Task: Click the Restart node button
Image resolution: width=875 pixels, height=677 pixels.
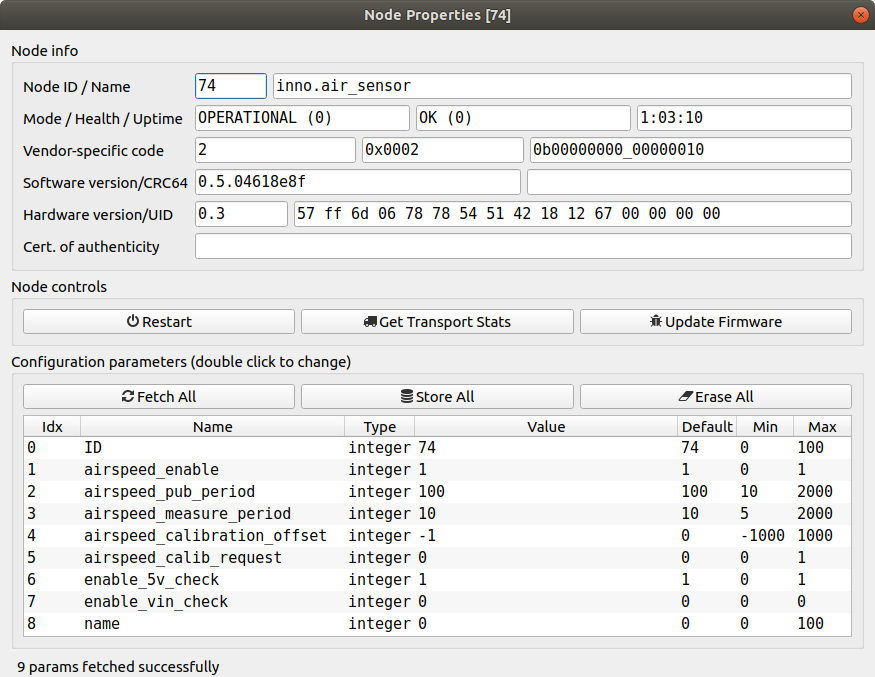Action: 158,321
